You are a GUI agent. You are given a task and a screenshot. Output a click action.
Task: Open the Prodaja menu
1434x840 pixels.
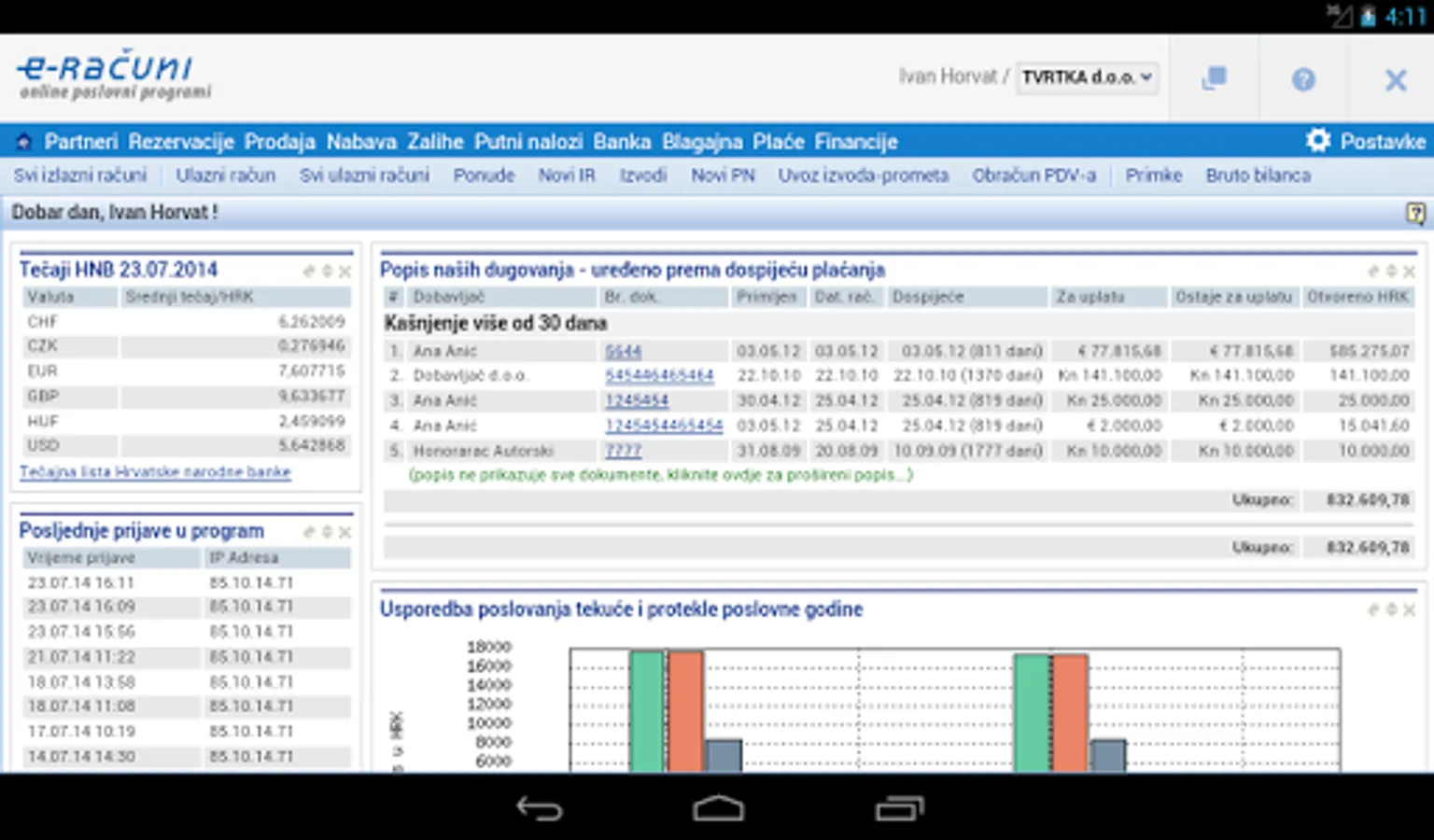[280, 142]
